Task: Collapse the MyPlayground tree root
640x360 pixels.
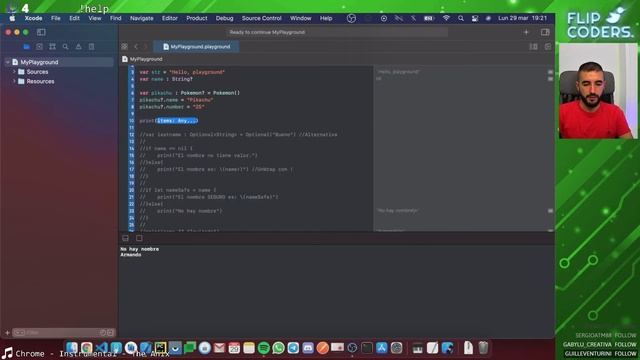Action: click(x=7, y=62)
